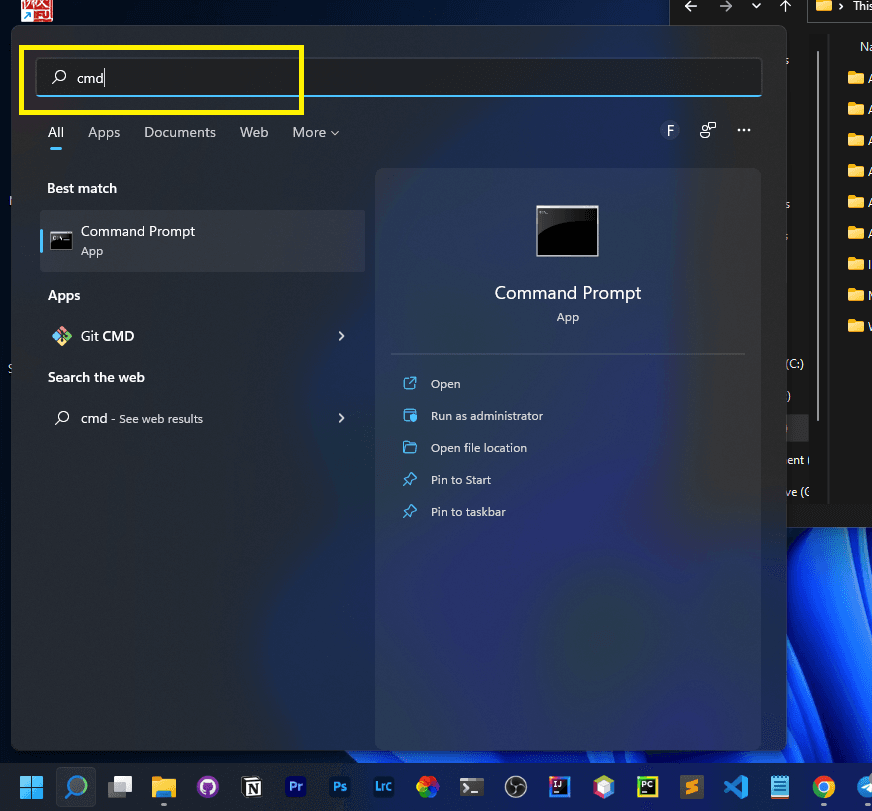872x811 pixels.
Task: Launch Photoshop from the taskbar
Action: (x=340, y=787)
